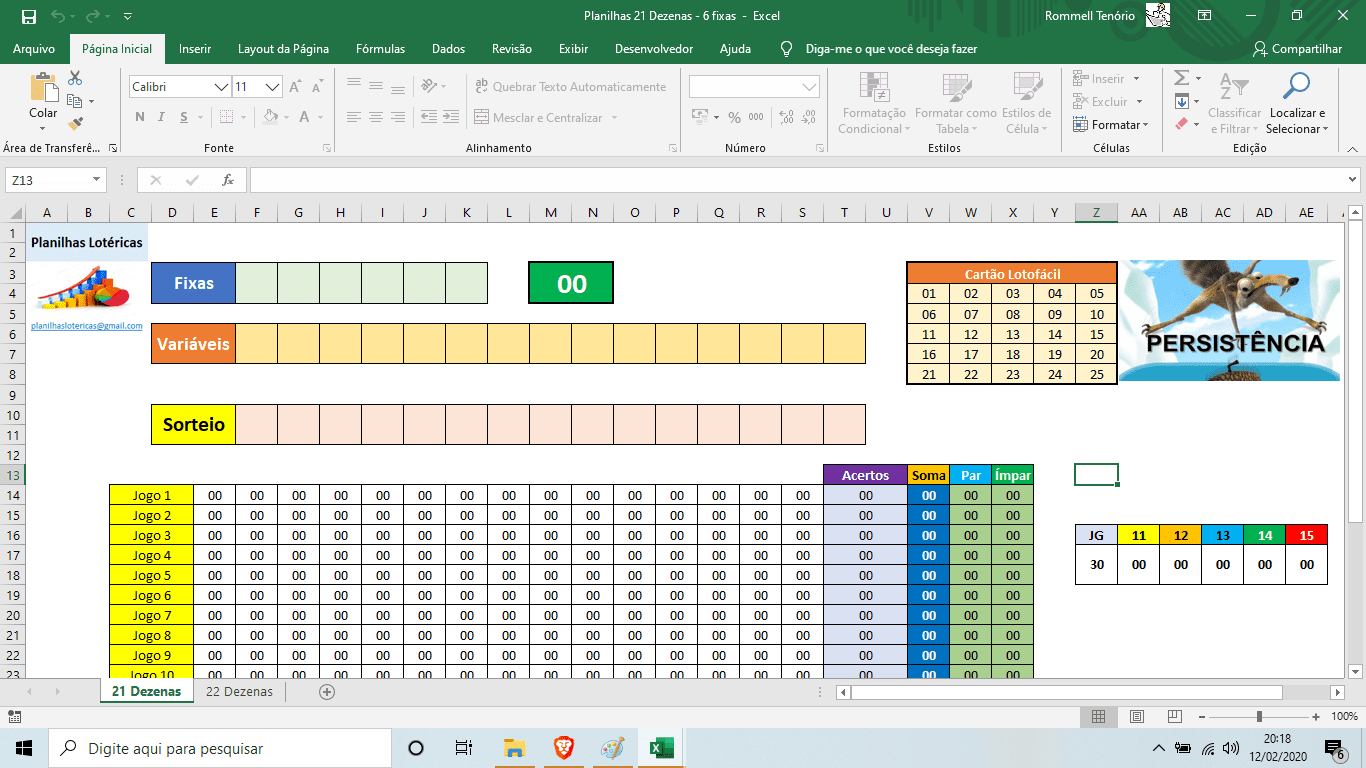Add a new sheet with plus icon
This screenshot has width=1366, height=768.
pyautogui.click(x=326, y=691)
